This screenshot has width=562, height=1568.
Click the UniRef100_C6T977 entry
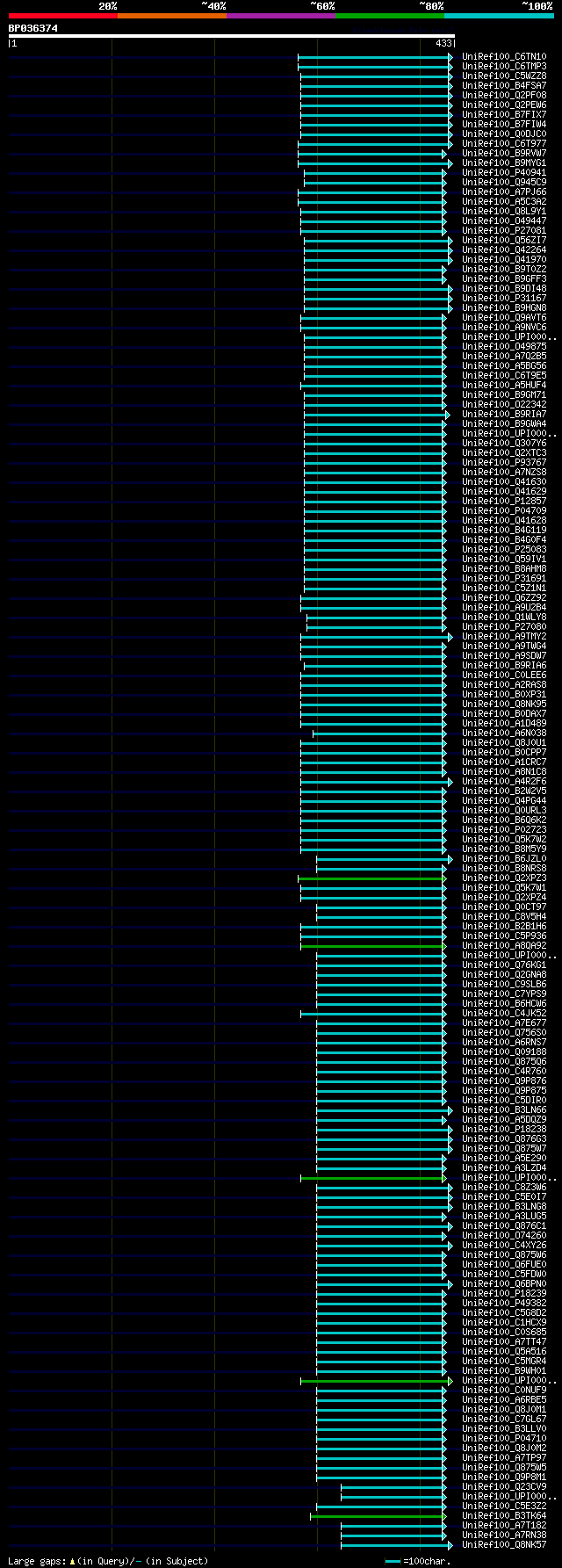coord(504,143)
